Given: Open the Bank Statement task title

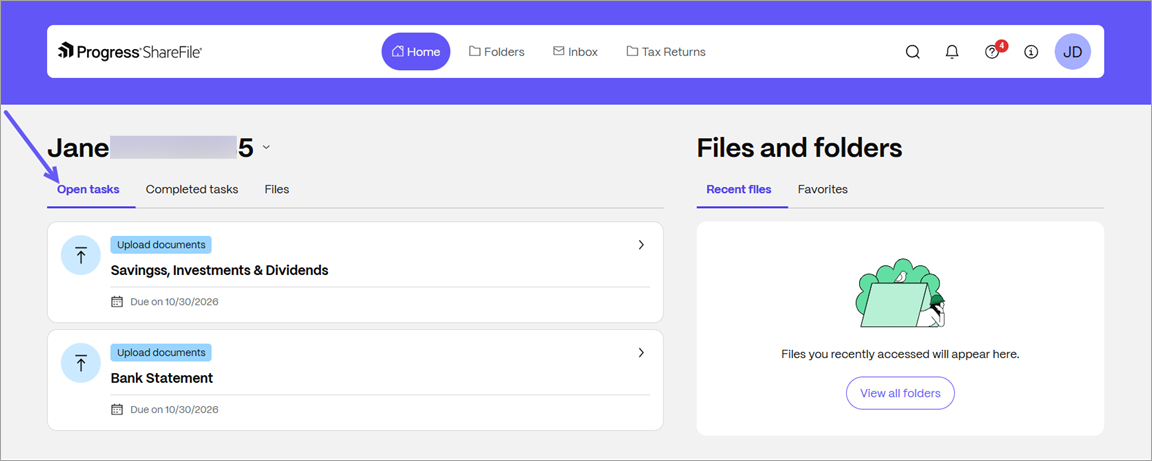Looking at the screenshot, I should (162, 379).
